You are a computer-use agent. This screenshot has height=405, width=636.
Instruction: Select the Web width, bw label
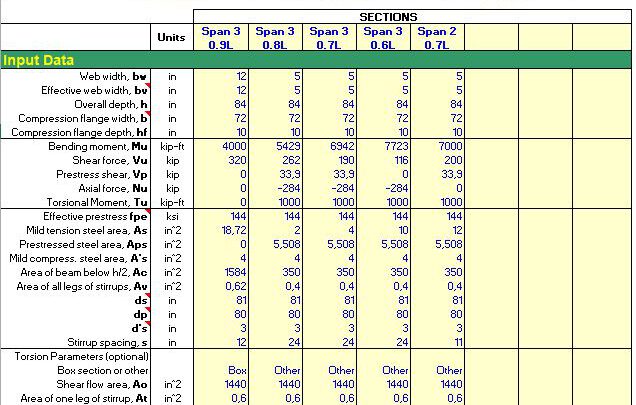click(x=113, y=76)
